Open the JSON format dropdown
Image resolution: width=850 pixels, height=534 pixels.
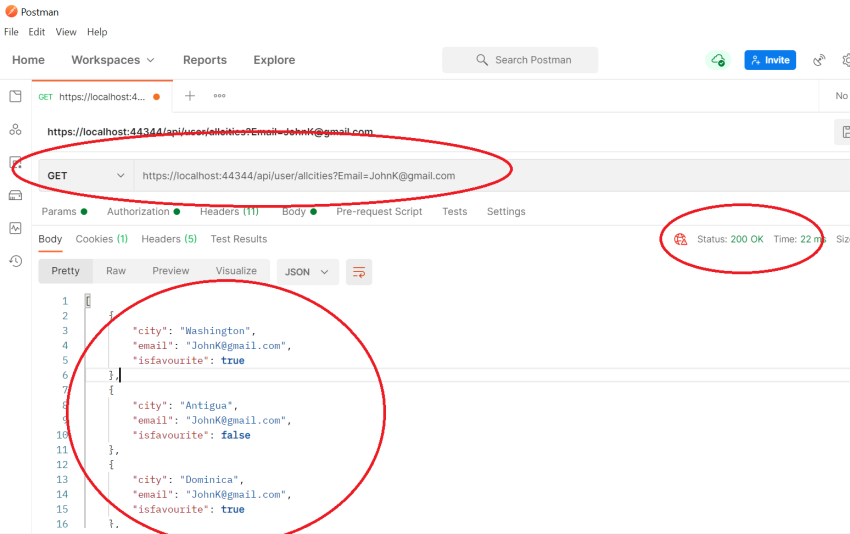click(307, 272)
